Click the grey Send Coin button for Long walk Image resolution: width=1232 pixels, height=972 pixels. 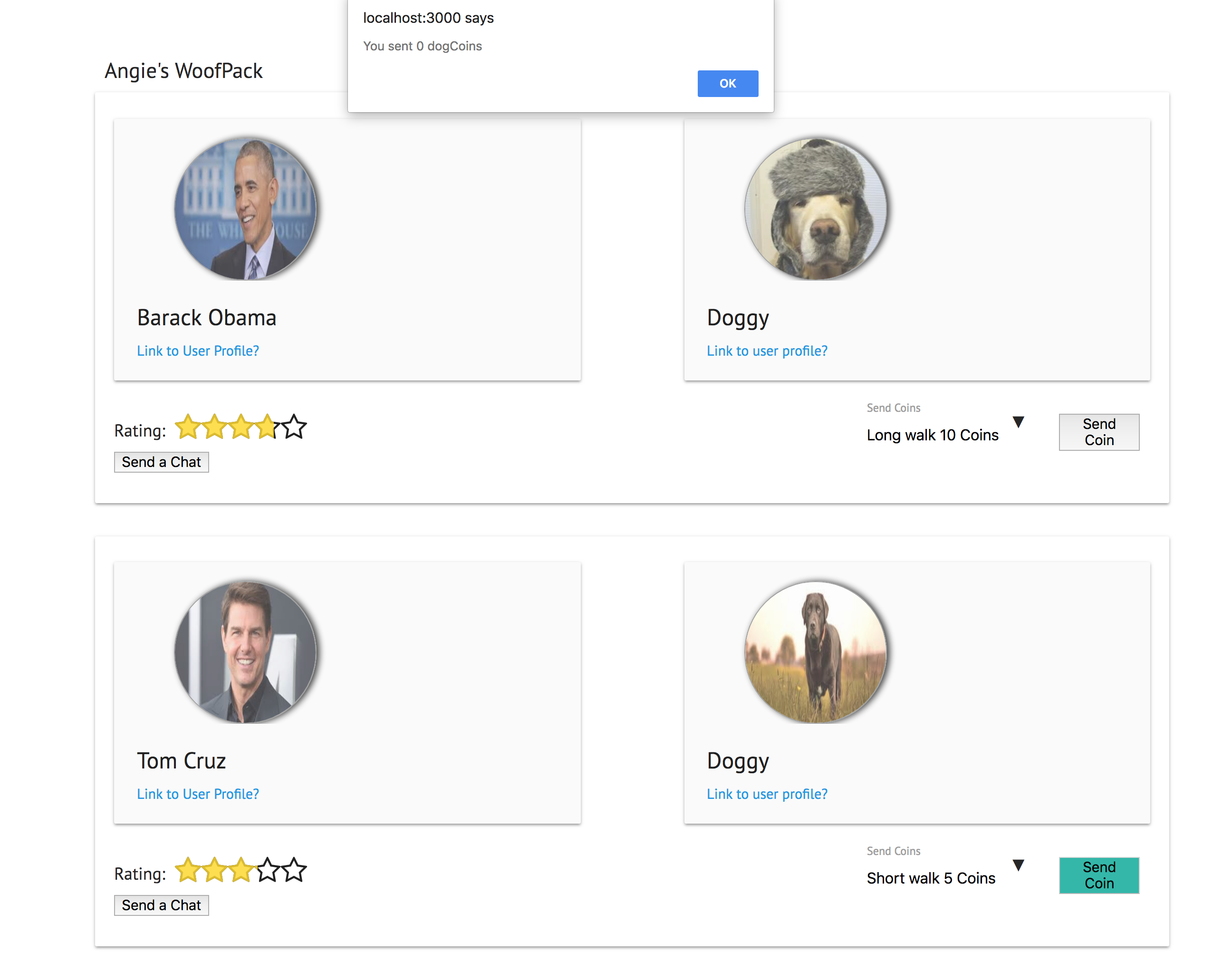pyautogui.click(x=1098, y=432)
